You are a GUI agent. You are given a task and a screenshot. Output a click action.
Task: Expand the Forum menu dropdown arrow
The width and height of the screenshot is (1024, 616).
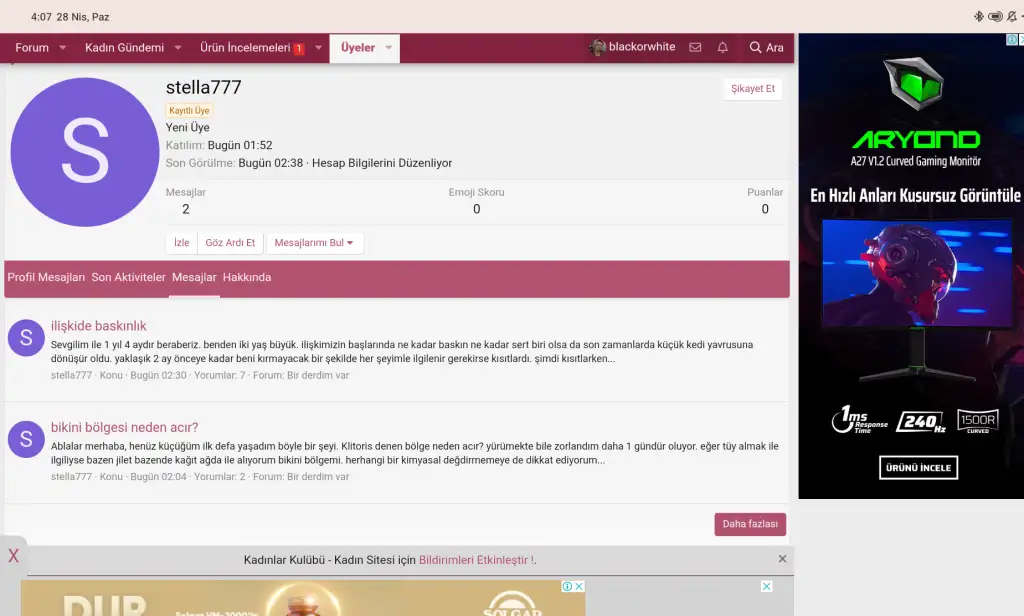pyautogui.click(x=62, y=47)
